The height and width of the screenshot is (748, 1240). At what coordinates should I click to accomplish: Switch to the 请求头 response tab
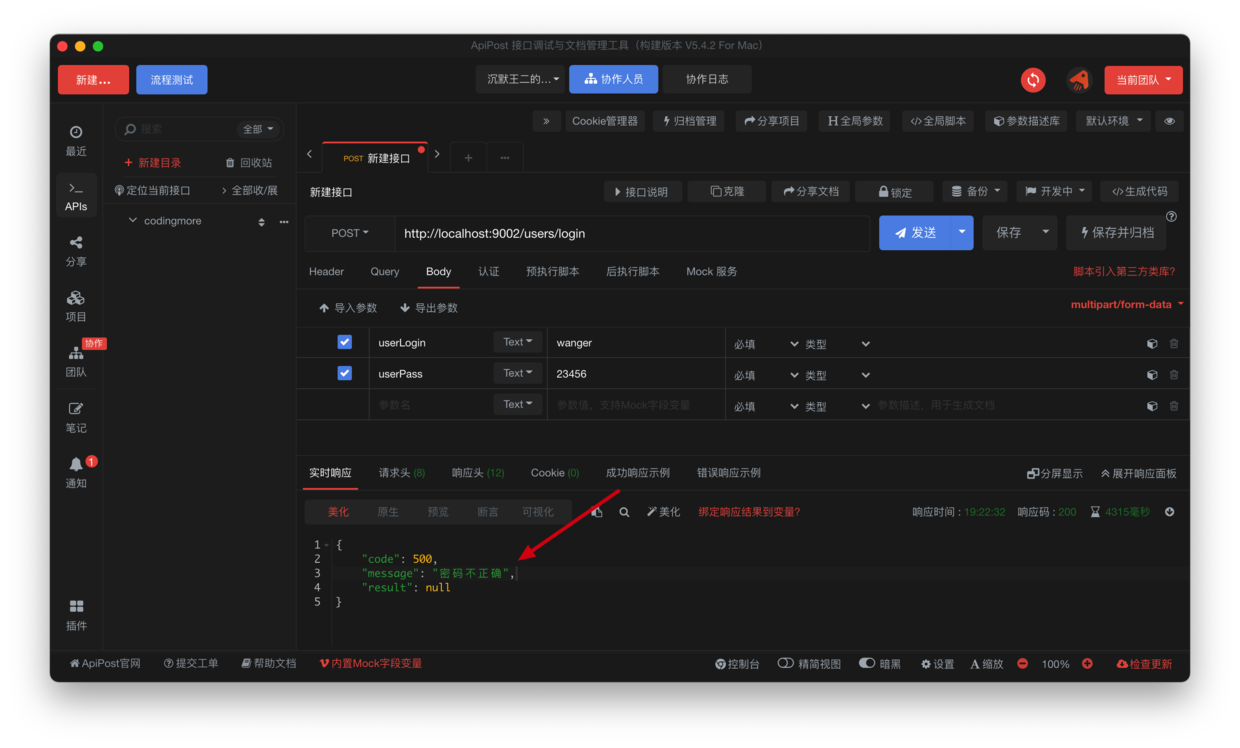point(401,473)
